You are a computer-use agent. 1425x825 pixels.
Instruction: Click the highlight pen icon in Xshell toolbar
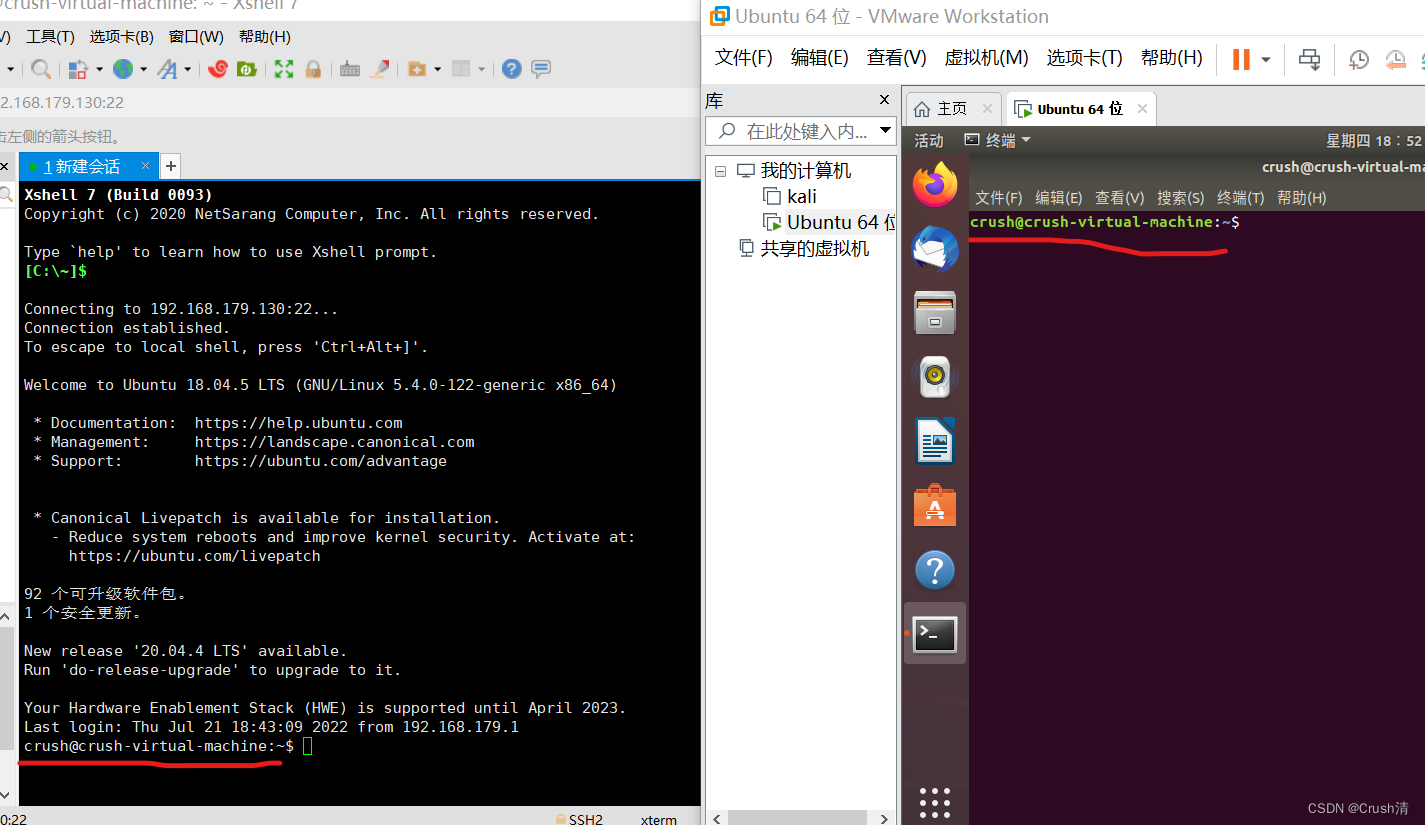click(x=380, y=68)
